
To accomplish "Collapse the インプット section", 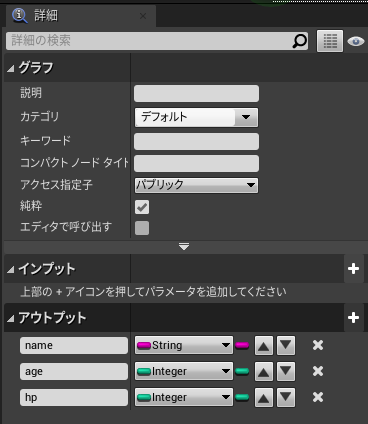I will (11, 269).
